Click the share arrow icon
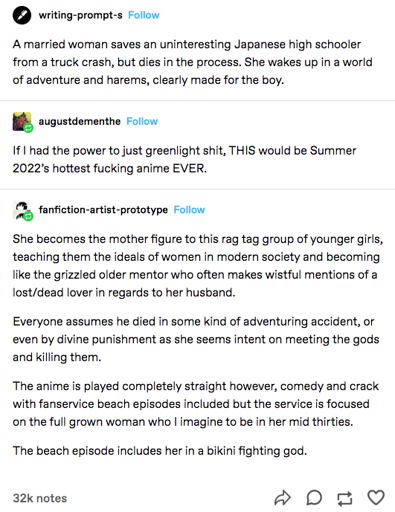The width and height of the screenshot is (395, 512). pos(282,498)
